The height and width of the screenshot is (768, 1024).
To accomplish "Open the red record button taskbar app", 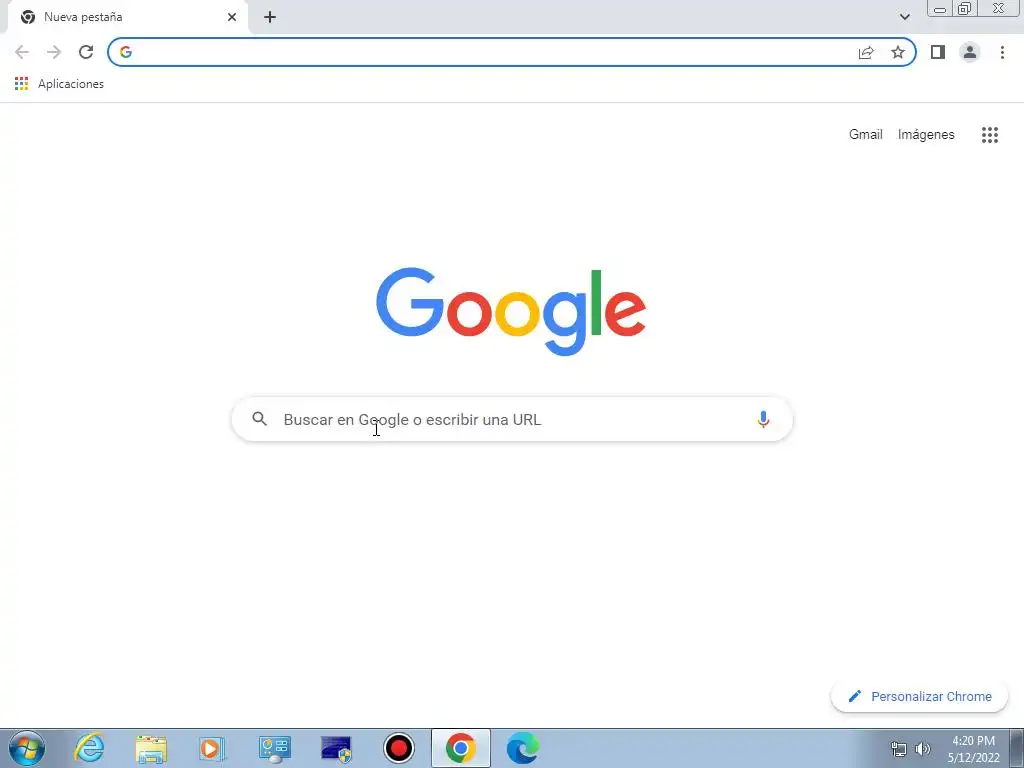I will coord(398,748).
